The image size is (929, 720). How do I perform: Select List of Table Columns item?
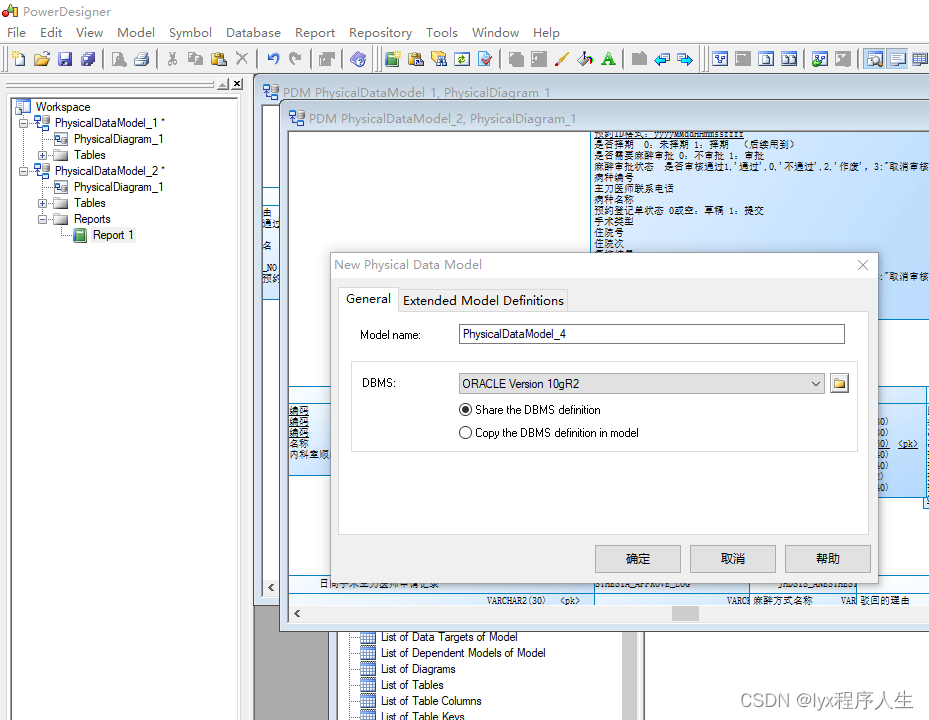tap(431, 701)
